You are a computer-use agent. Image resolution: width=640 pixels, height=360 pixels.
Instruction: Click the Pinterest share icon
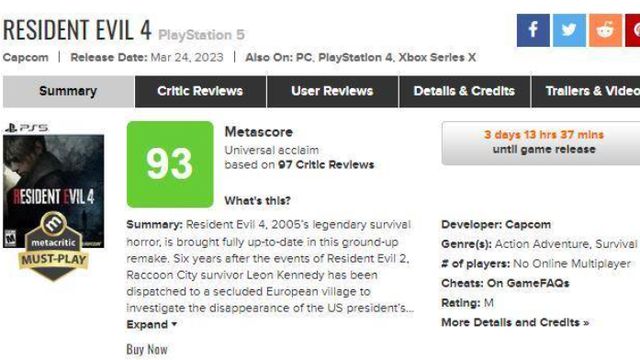click(x=633, y=31)
